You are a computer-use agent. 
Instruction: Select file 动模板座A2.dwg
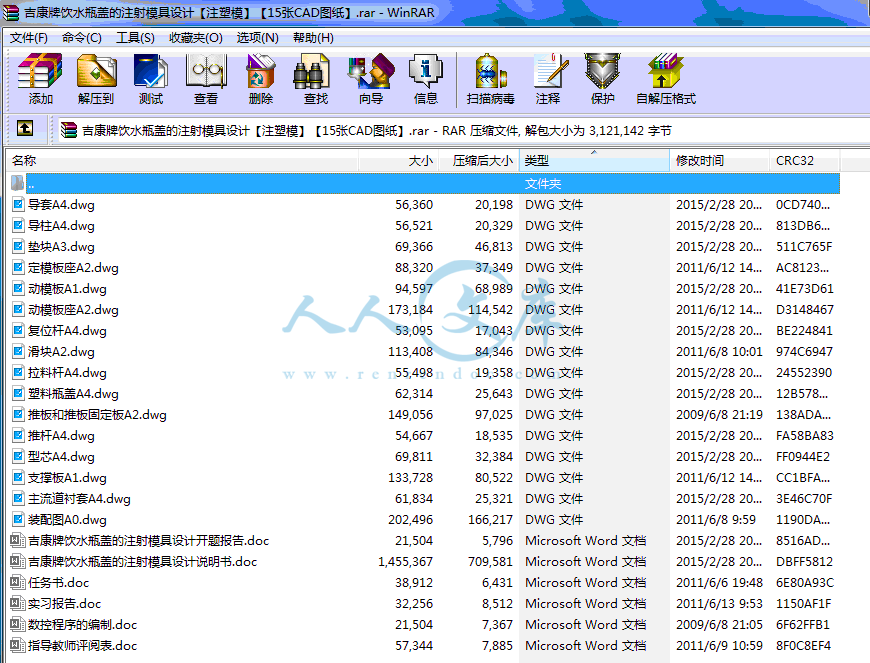click(73, 310)
